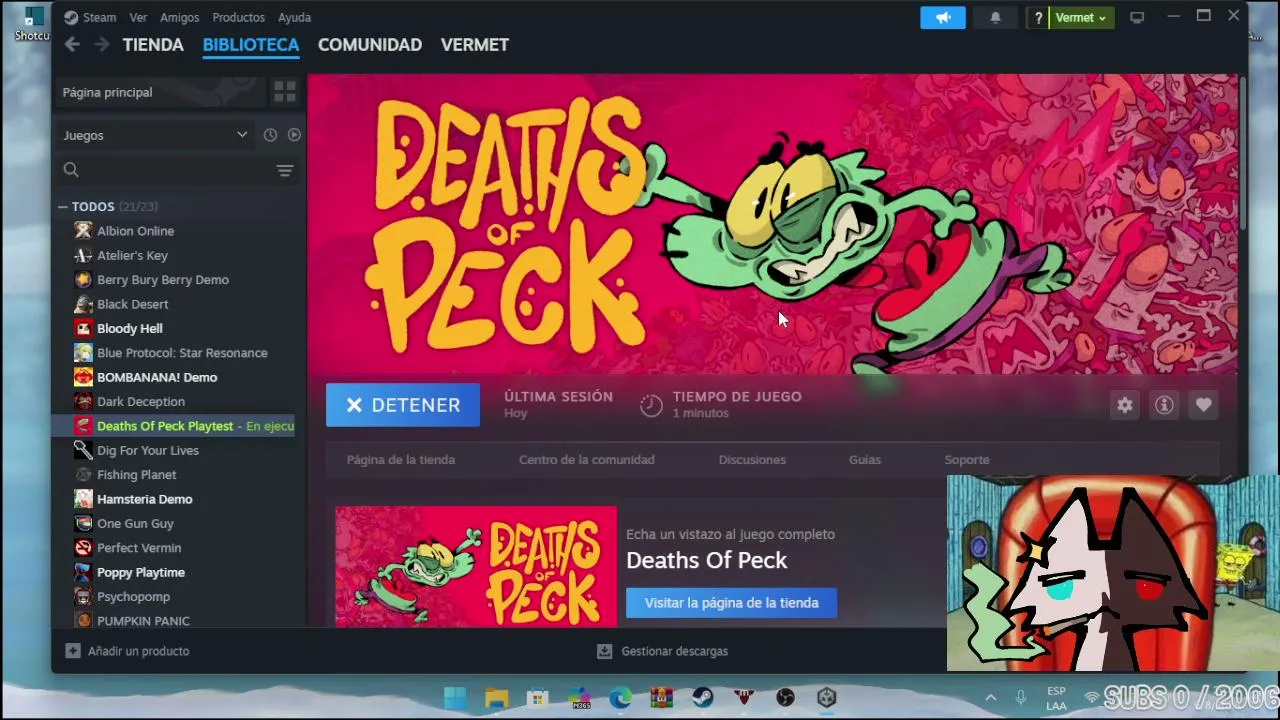Open the Ayuda menu
1280x720 pixels.
pyautogui.click(x=294, y=17)
